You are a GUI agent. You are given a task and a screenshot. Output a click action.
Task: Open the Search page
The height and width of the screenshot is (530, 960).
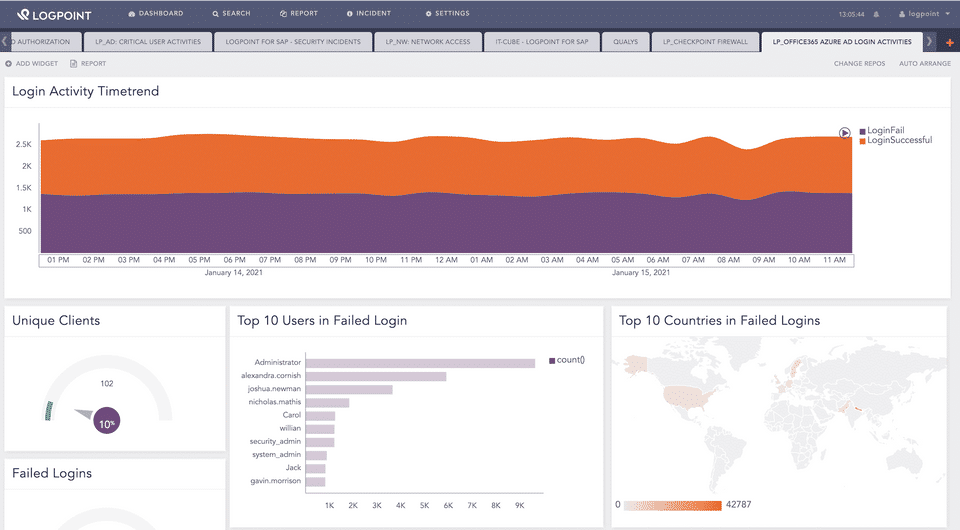click(231, 13)
